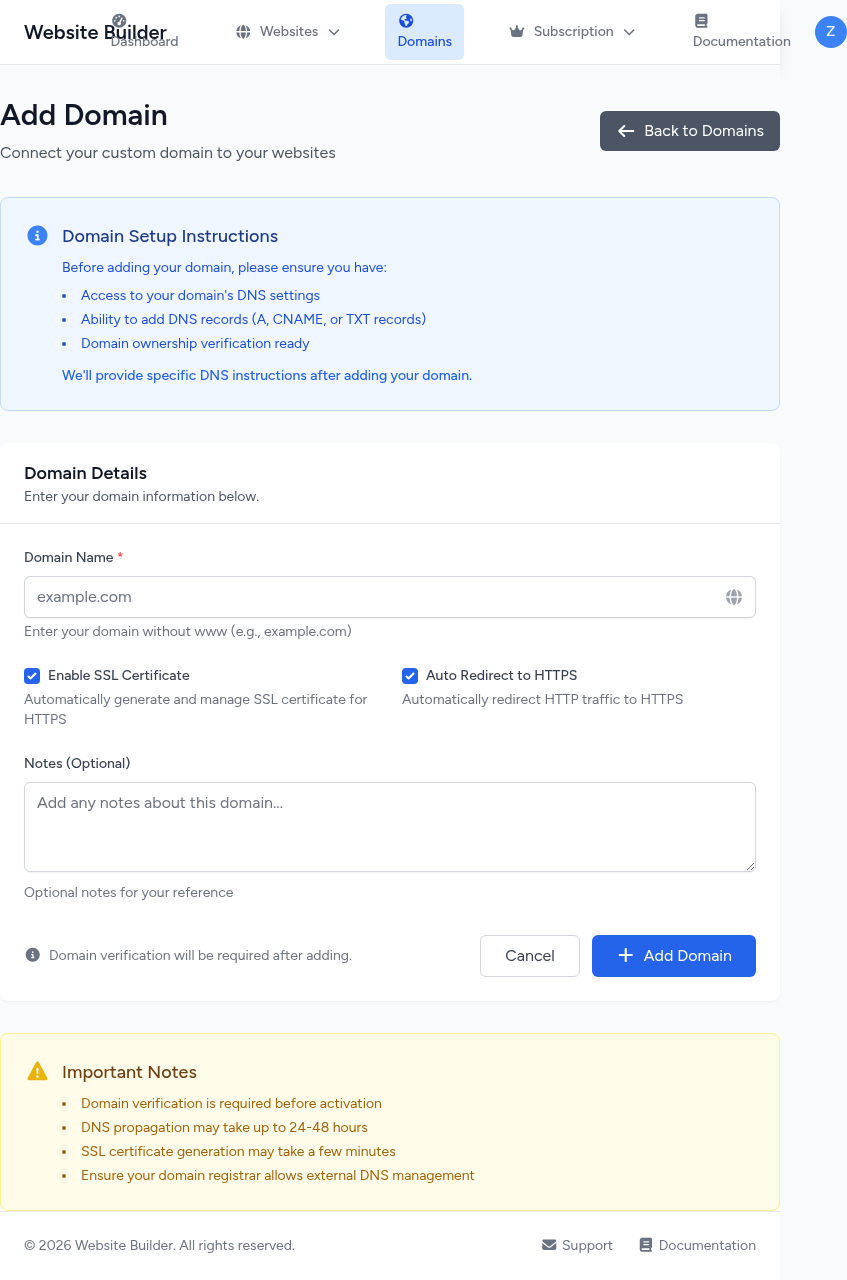Click the user avatar Z icon
This screenshot has height=1280, width=847.
pos(830,32)
